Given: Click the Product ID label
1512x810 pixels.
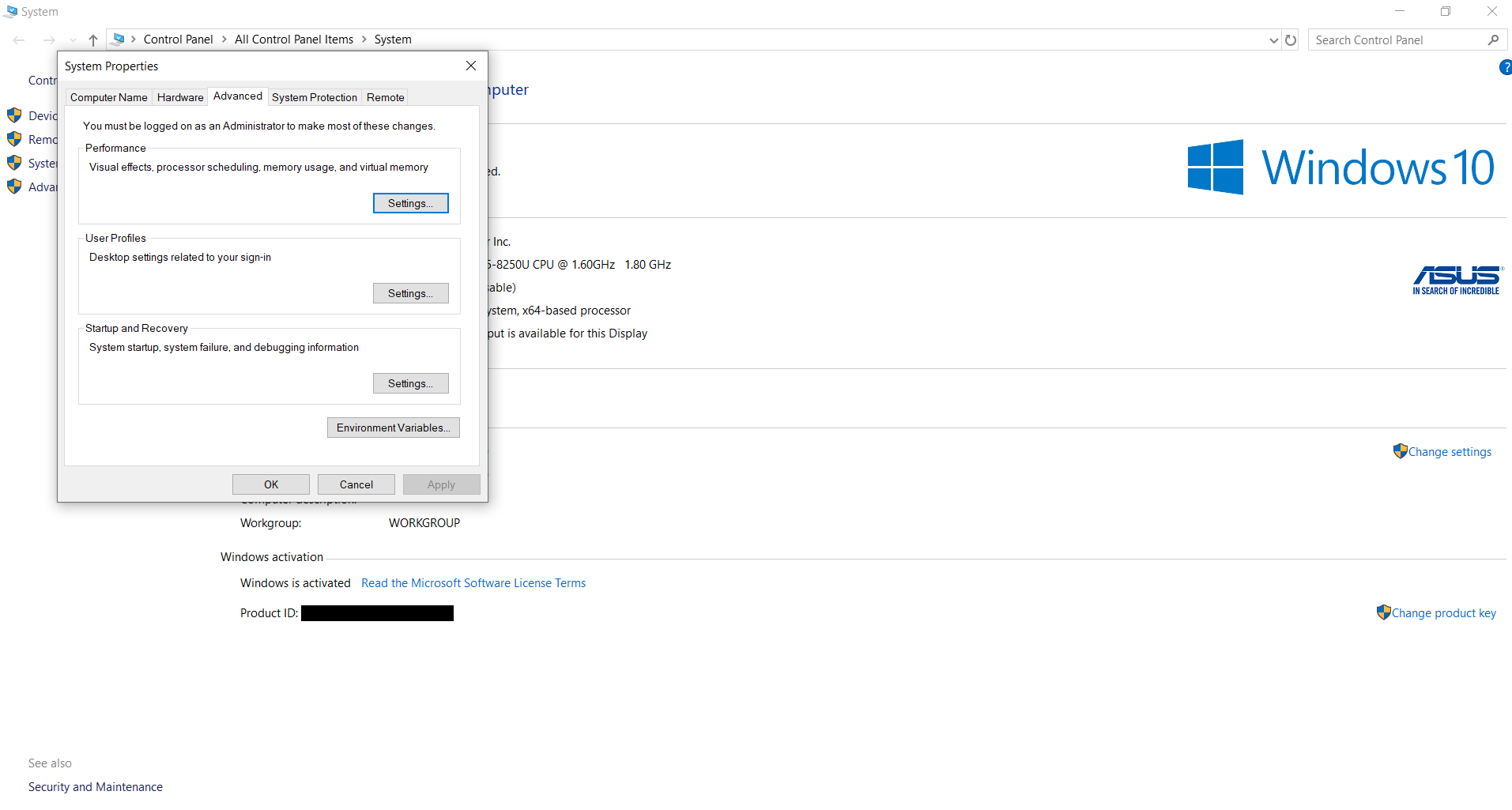Looking at the screenshot, I should click(269, 613).
